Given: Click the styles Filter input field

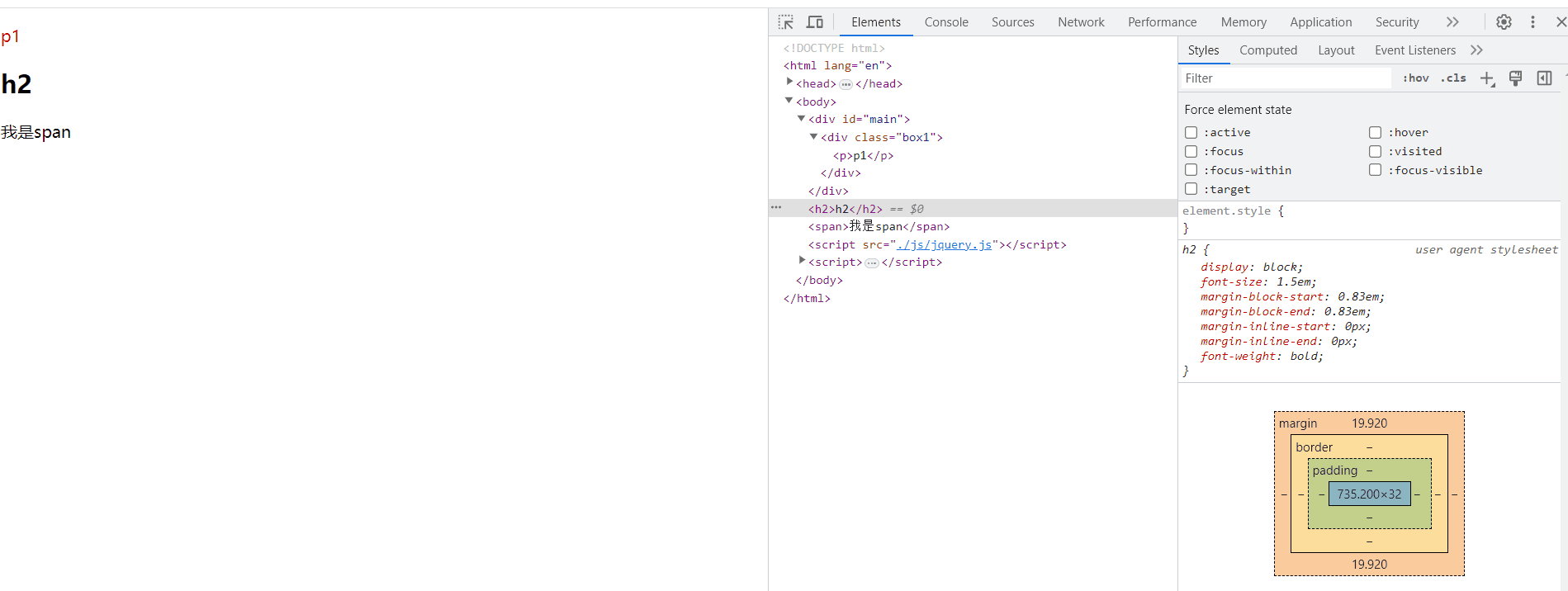Looking at the screenshot, I should [1286, 78].
